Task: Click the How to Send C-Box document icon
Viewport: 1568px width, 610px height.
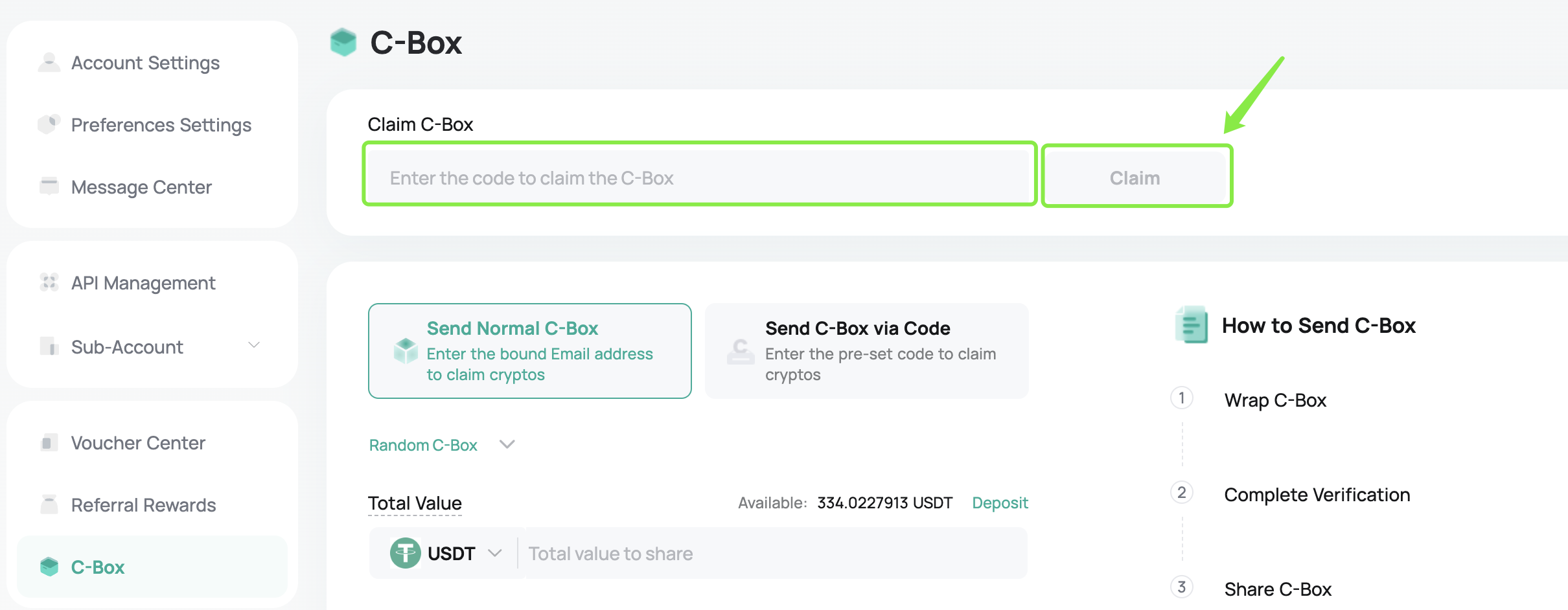Action: 1192,324
